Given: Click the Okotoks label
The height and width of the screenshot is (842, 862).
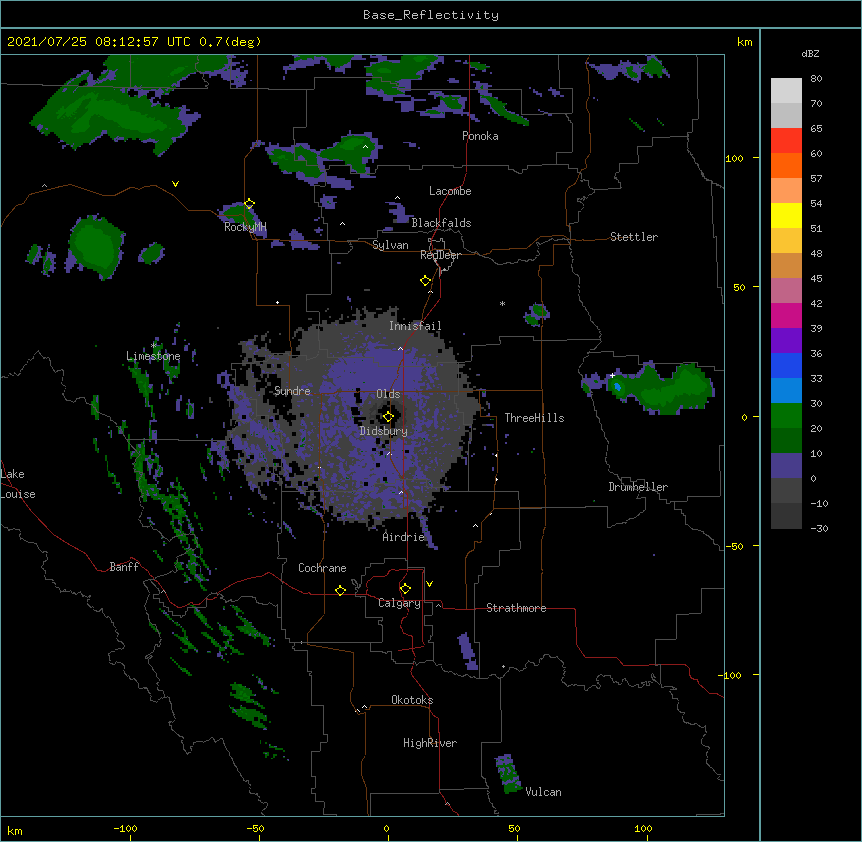Looking at the screenshot, I should tap(412, 700).
